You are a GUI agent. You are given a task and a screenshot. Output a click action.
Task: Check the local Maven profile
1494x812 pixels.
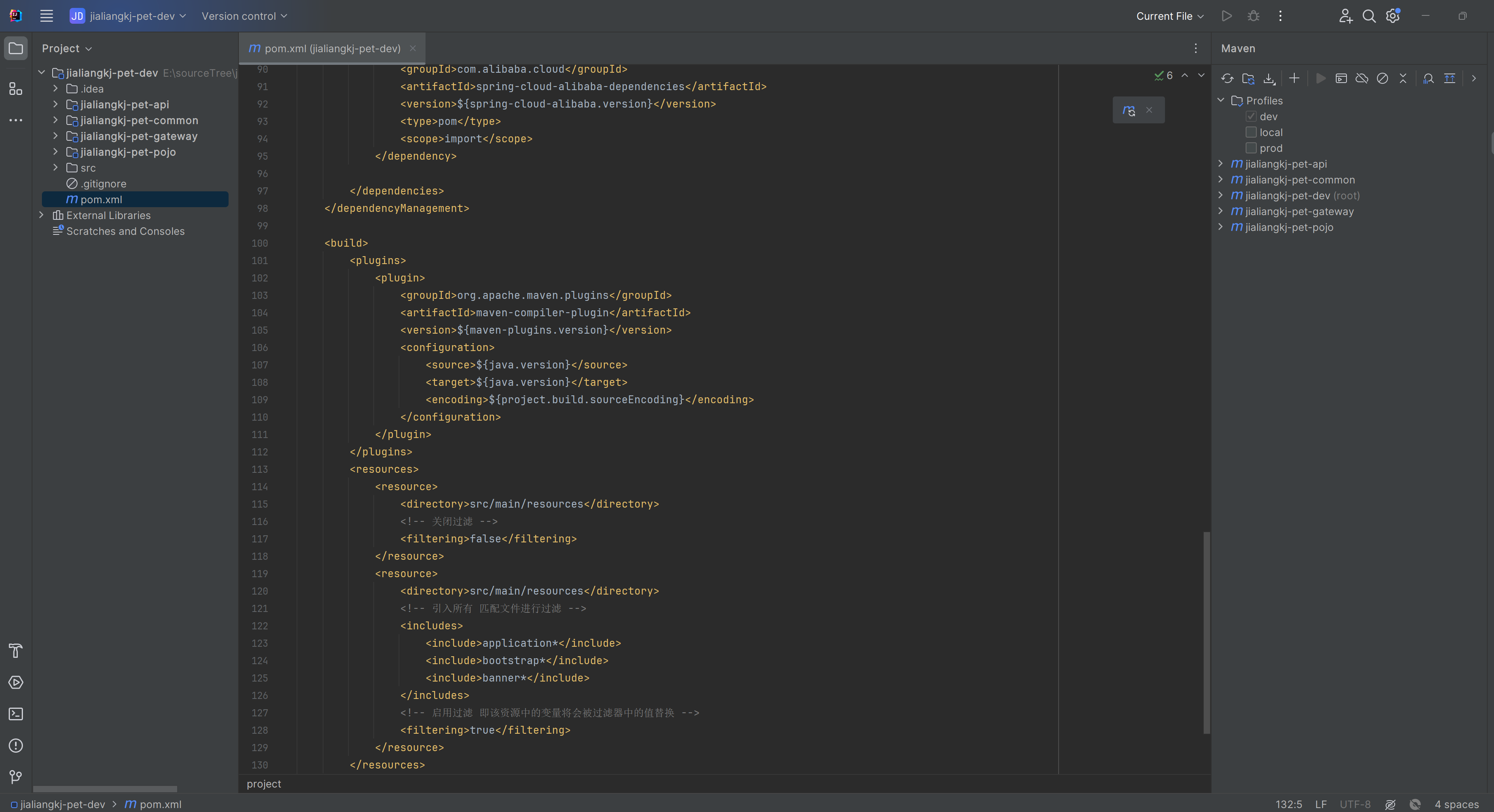point(1251,132)
